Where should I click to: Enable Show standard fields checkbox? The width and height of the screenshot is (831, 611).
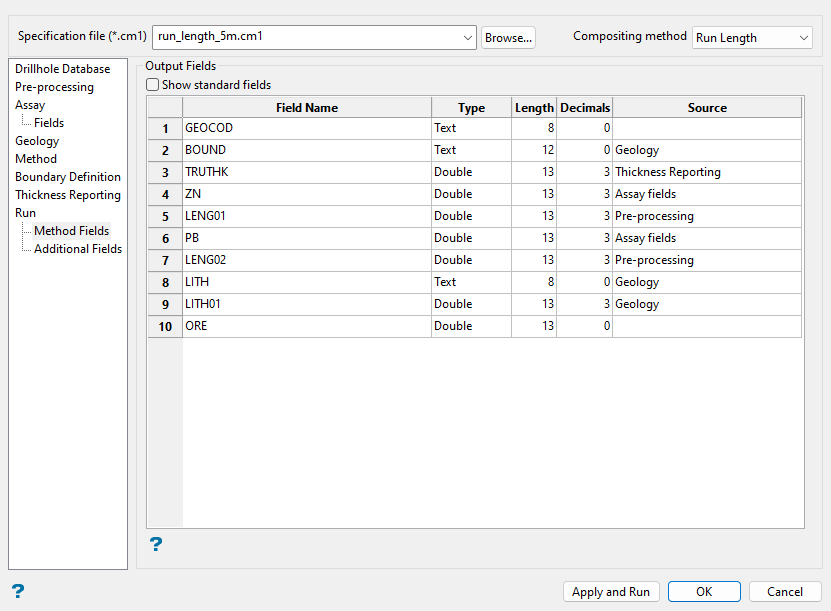click(x=153, y=85)
